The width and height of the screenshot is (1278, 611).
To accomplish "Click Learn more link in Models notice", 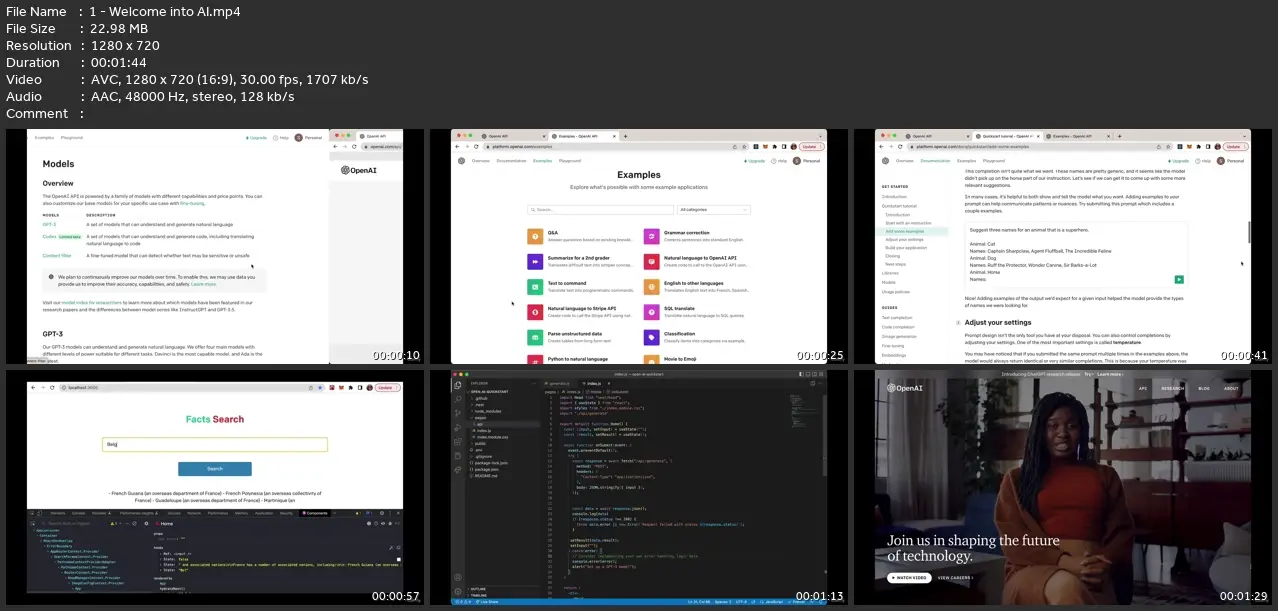I will tap(203, 284).
